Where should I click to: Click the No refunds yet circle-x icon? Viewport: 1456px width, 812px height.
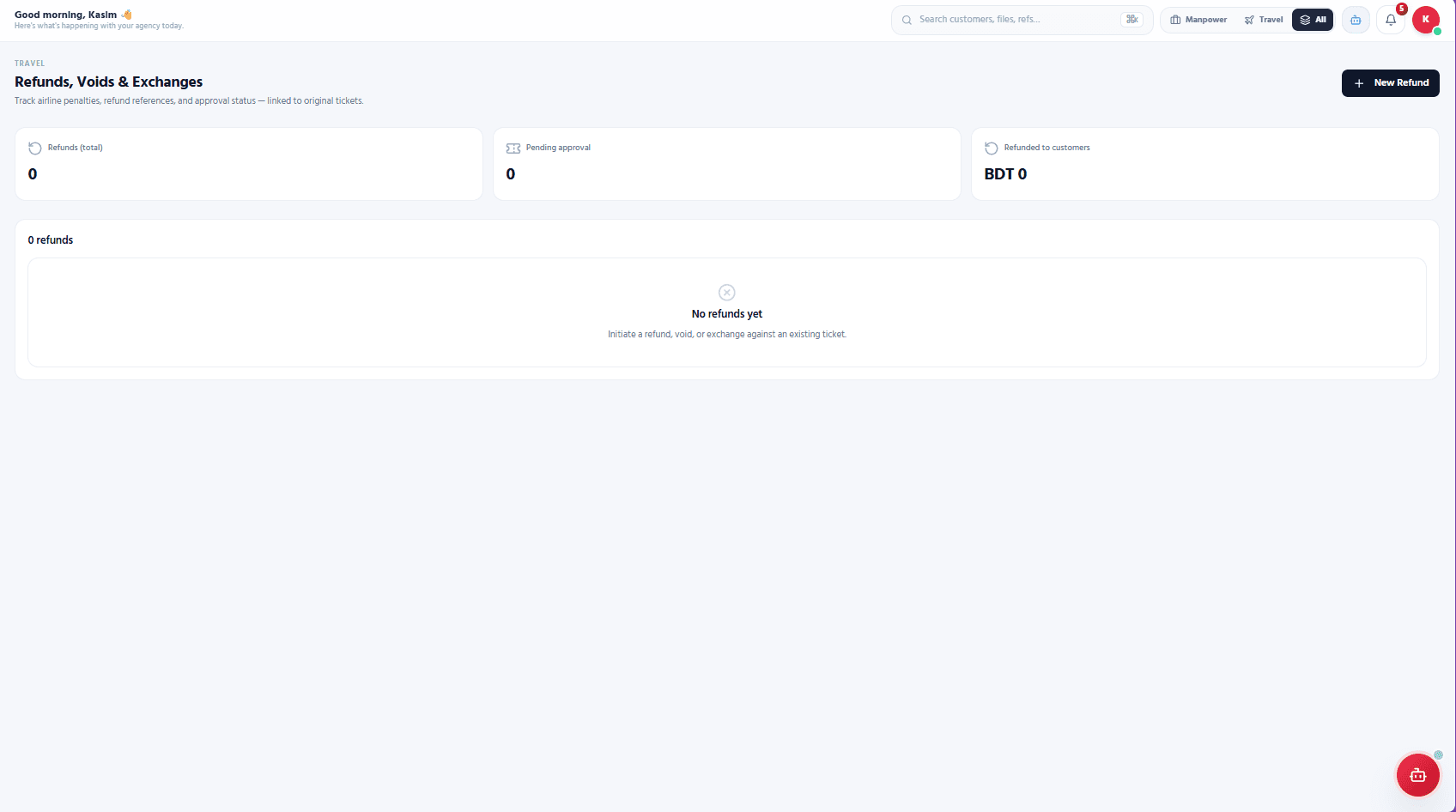[x=727, y=293]
